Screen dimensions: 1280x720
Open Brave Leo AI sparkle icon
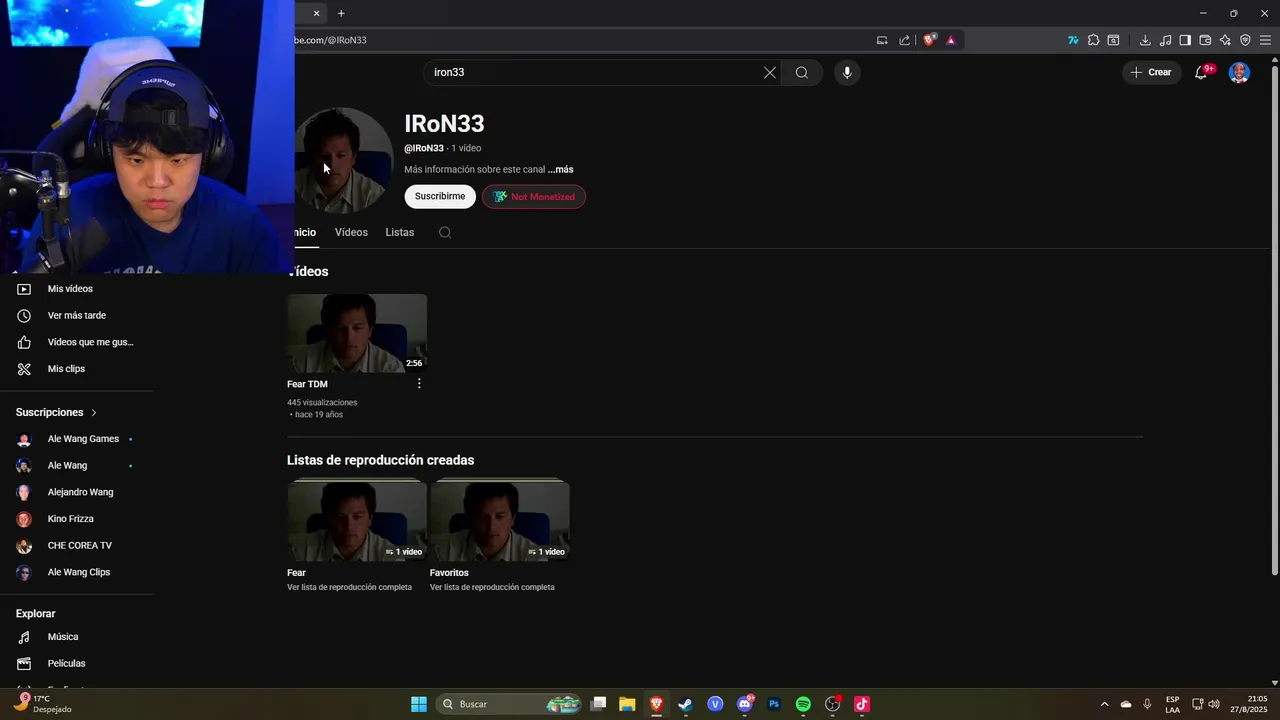click(1225, 40)
